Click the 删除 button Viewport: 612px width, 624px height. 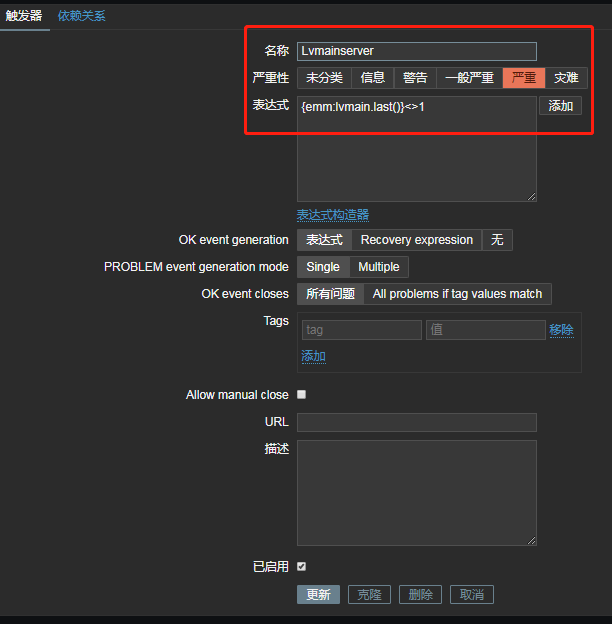click(x=420, y=595)
